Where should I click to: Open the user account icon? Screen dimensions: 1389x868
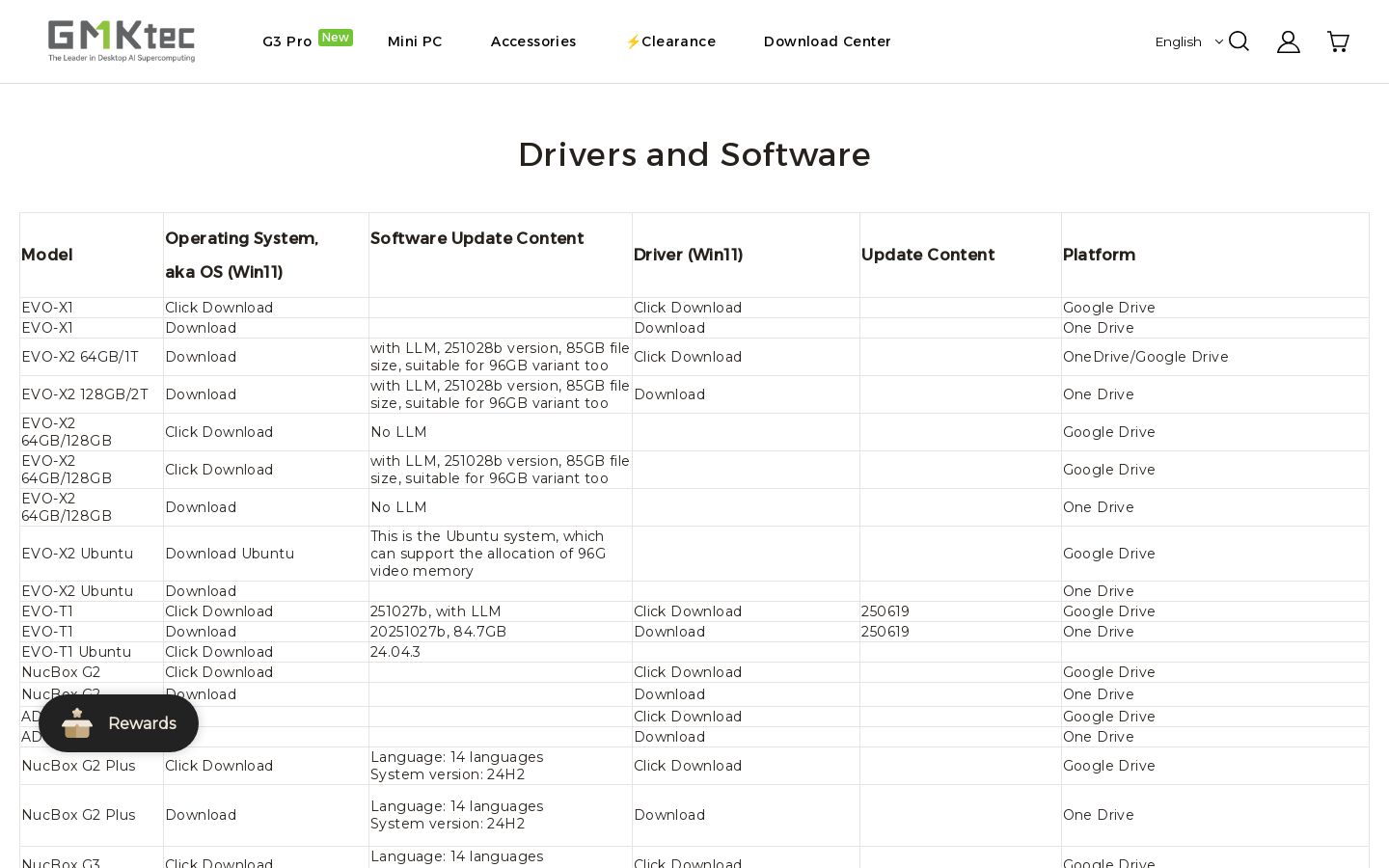point(1289,41)
